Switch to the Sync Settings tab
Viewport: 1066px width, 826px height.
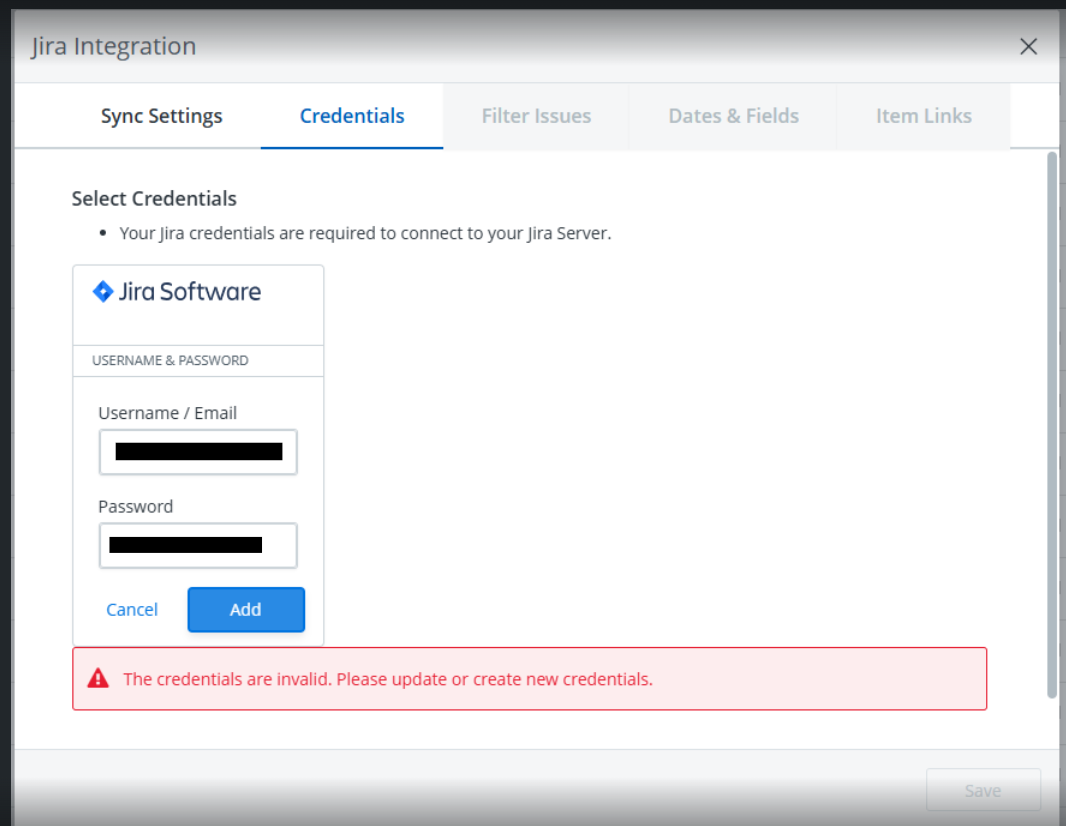(x=161, y=116)
